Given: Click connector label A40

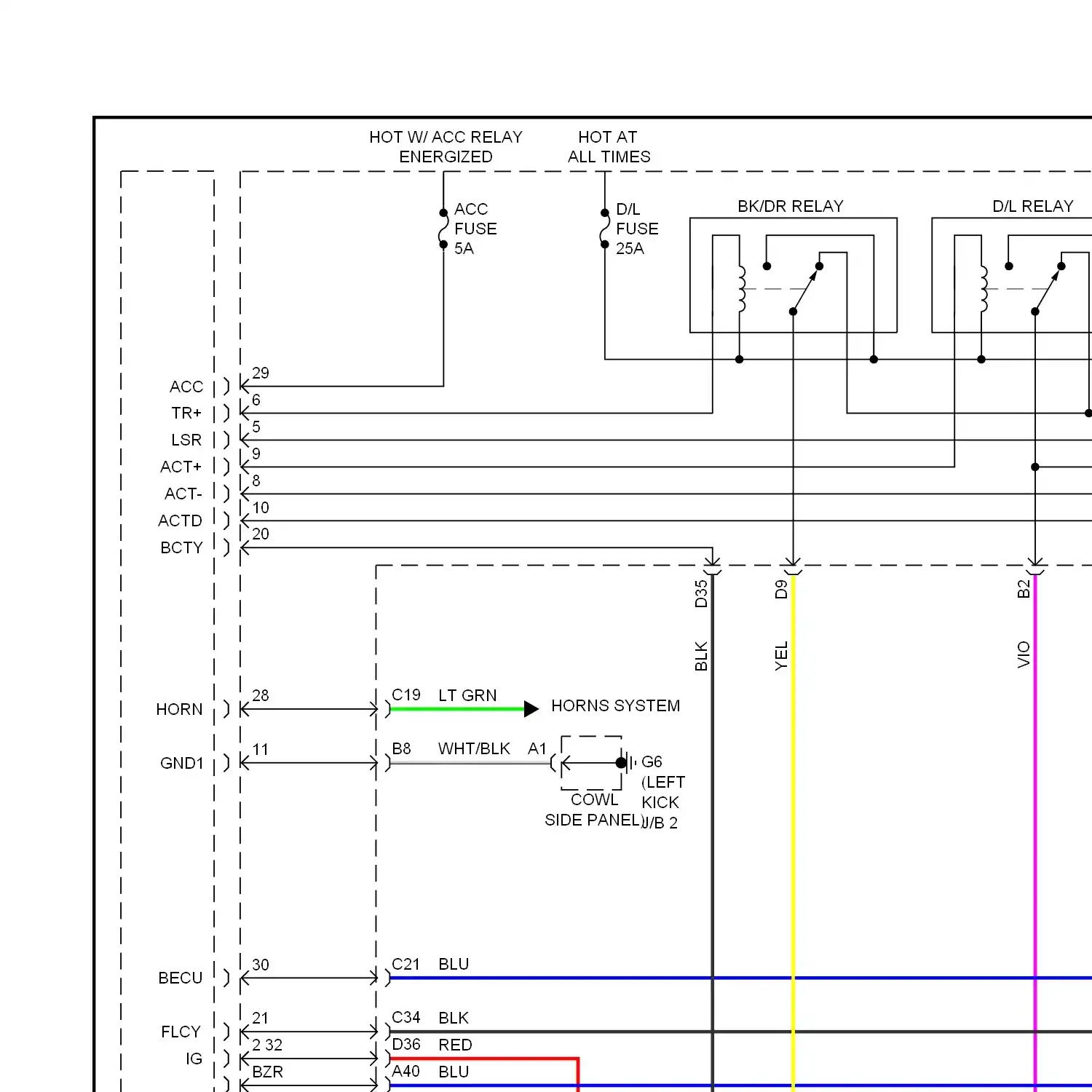Looking at the screenshot, I should tap(405, 1072).
